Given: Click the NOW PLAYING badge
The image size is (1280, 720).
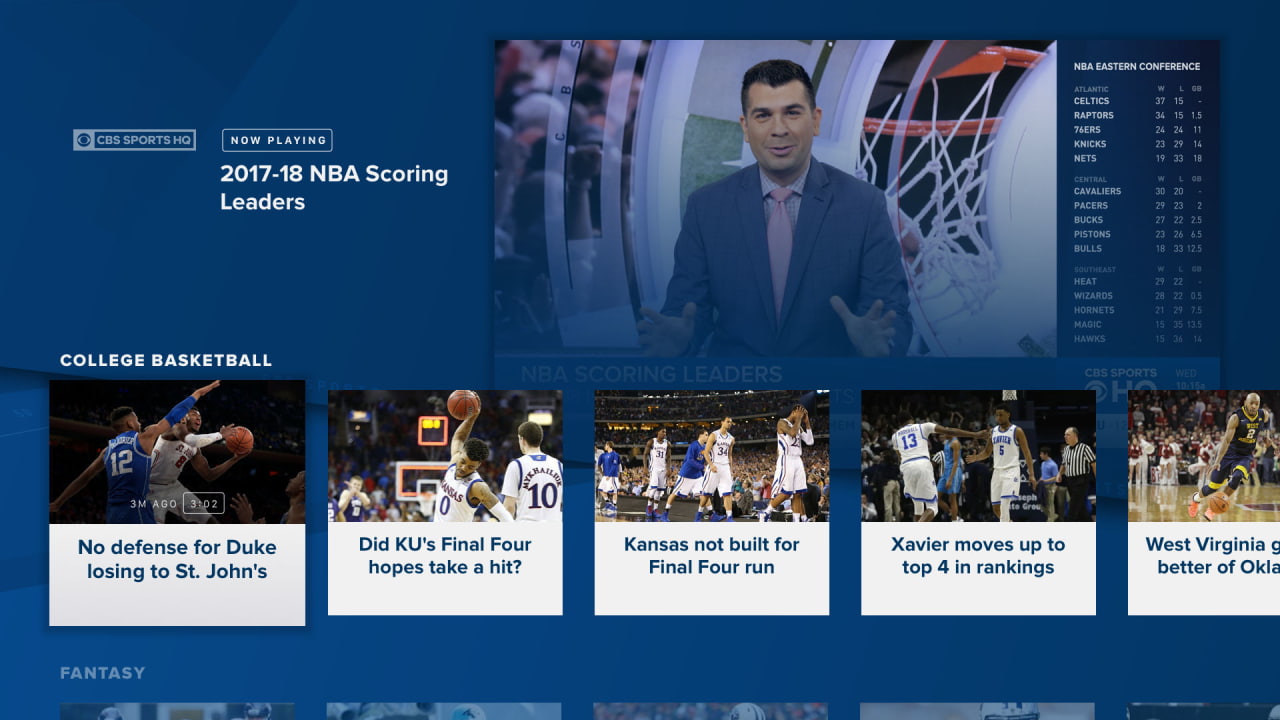Looking at the screenshot, I should [277, 140].
